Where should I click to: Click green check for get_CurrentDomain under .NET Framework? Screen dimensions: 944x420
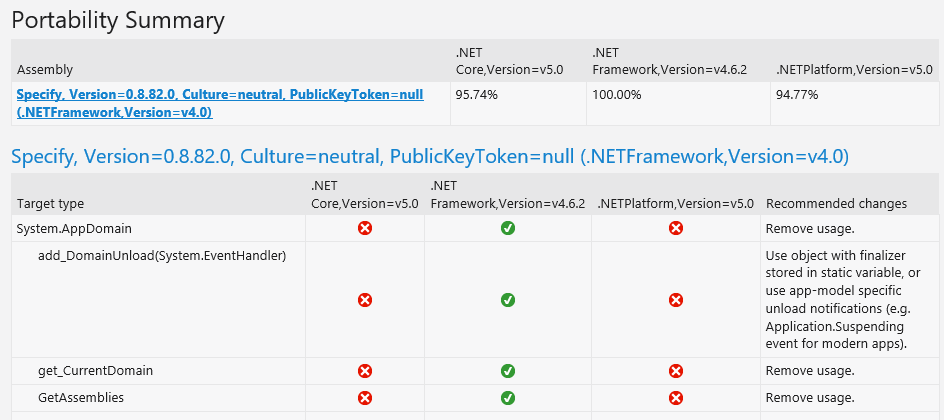tap(508, 371)
